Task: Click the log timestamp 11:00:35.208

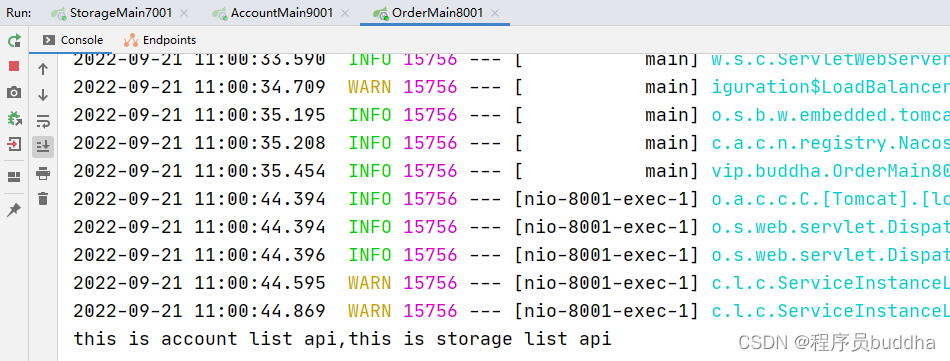Action: pos(199,143)
